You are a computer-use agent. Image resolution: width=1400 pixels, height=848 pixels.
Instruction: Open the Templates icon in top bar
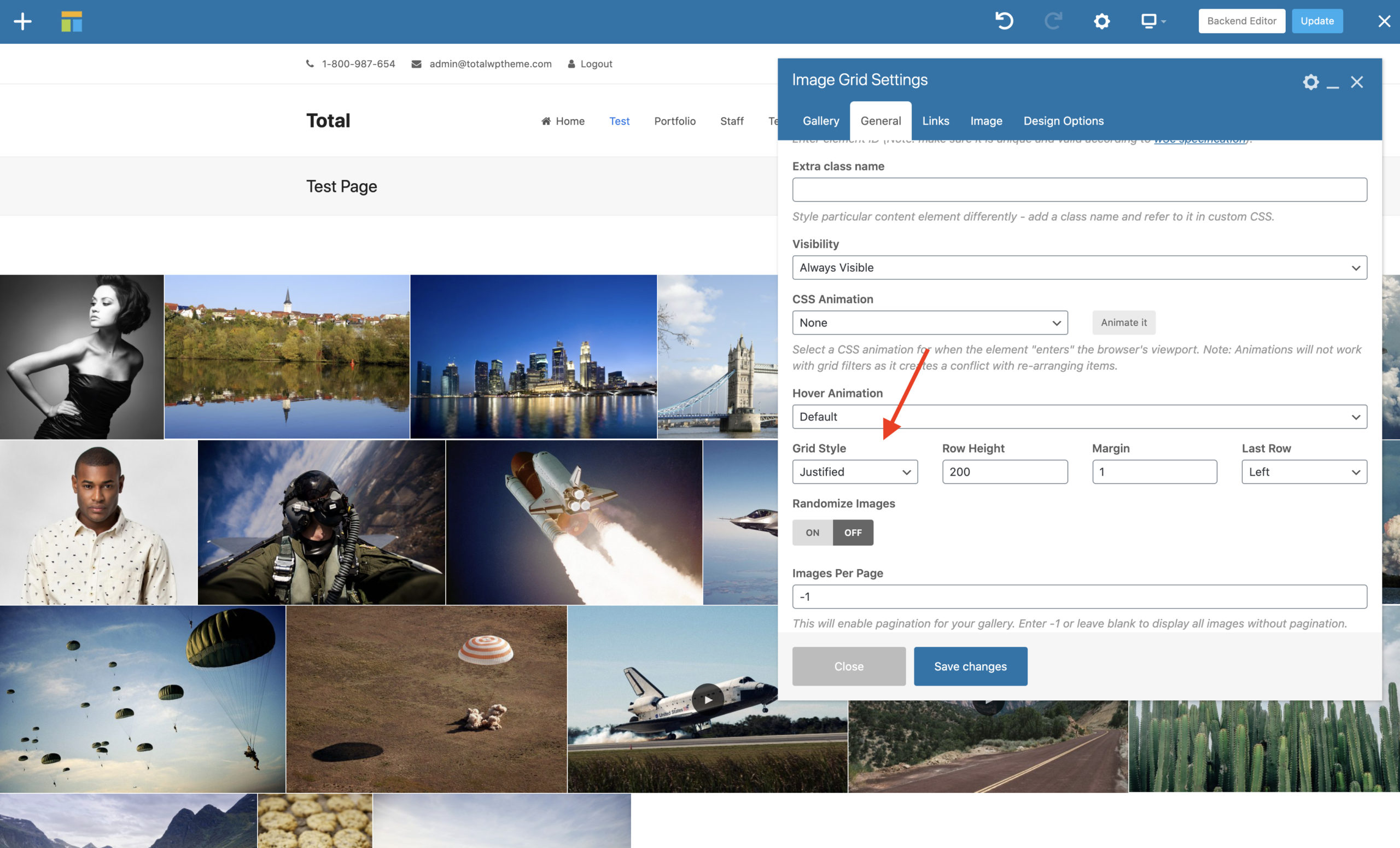pos(72,21)
